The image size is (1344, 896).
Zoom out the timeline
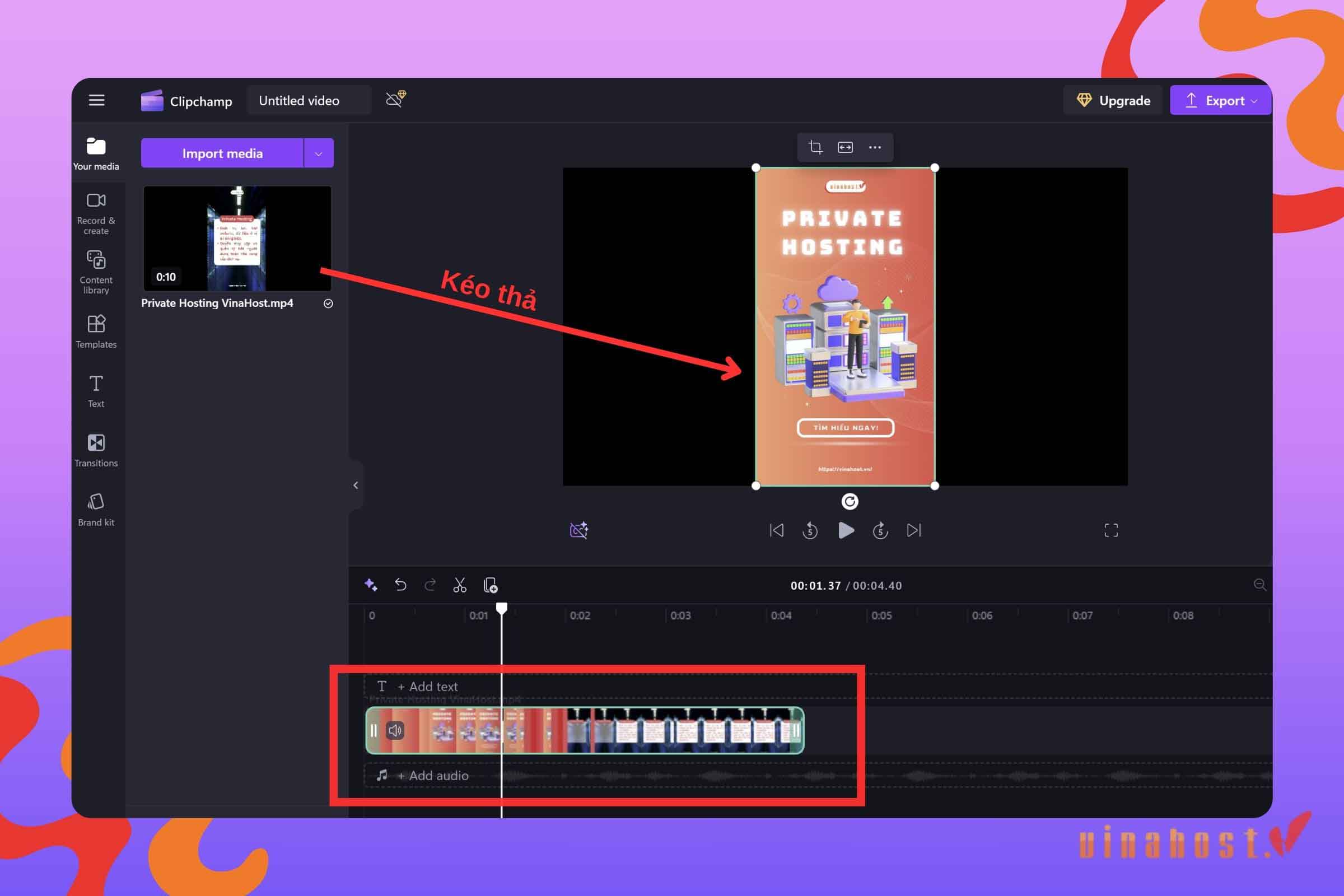click(1259, 585)
